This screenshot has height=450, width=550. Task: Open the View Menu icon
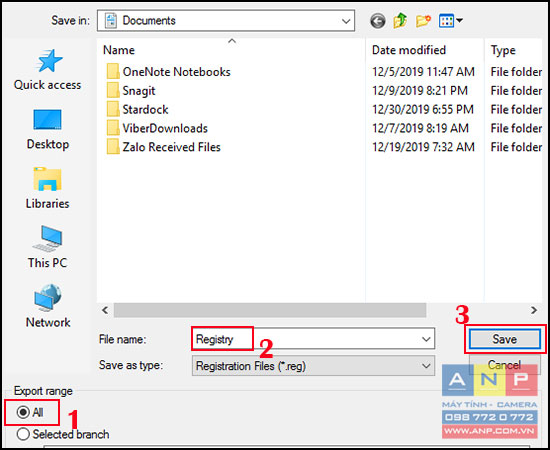450,21
